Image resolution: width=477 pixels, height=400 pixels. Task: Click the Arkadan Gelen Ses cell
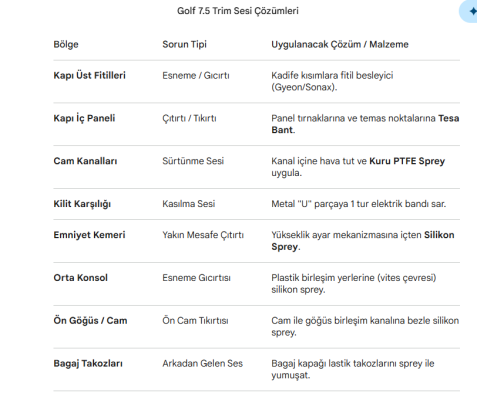click(202, 363)
